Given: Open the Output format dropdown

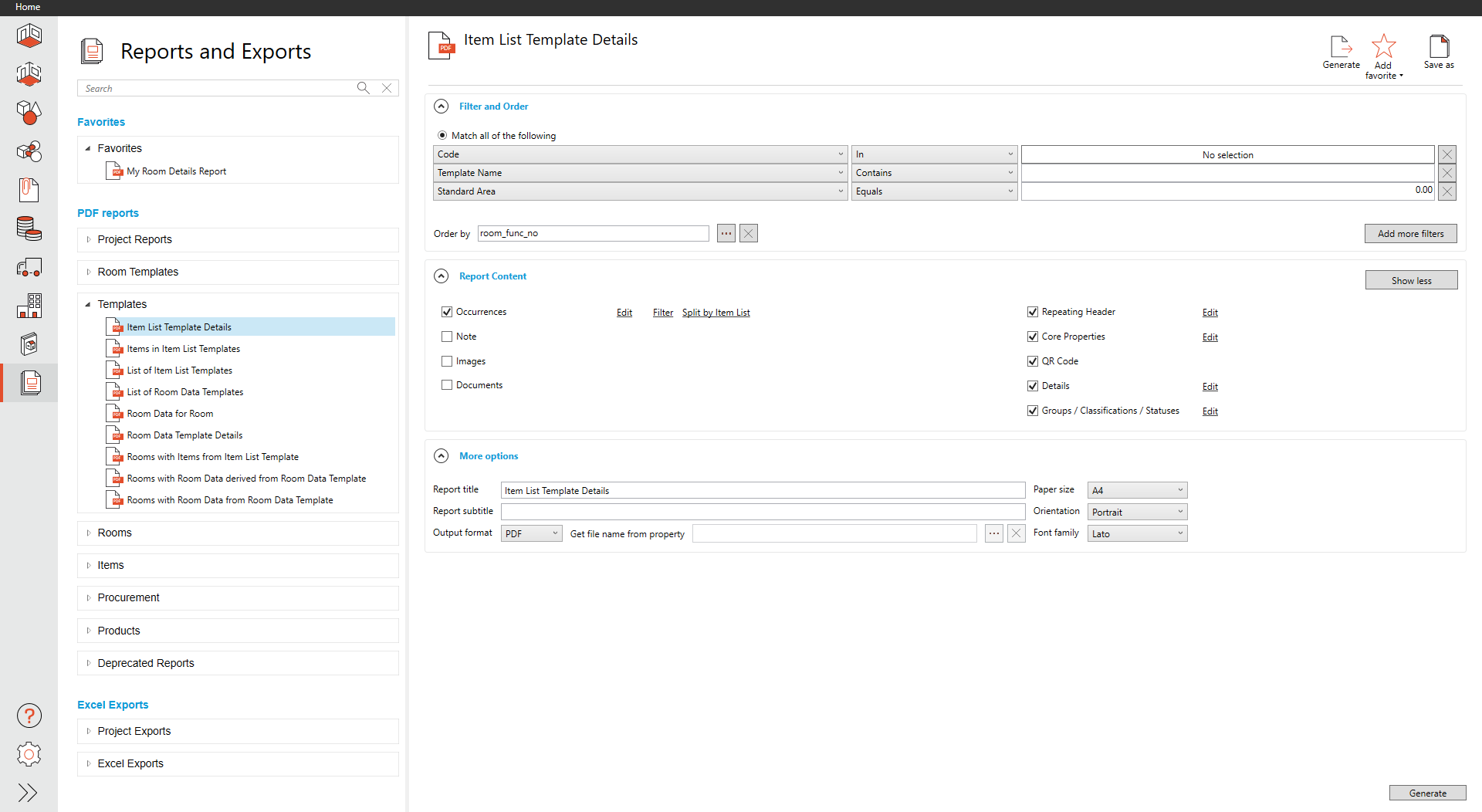Looking at the screenshot, I should (x=531, y=533).
